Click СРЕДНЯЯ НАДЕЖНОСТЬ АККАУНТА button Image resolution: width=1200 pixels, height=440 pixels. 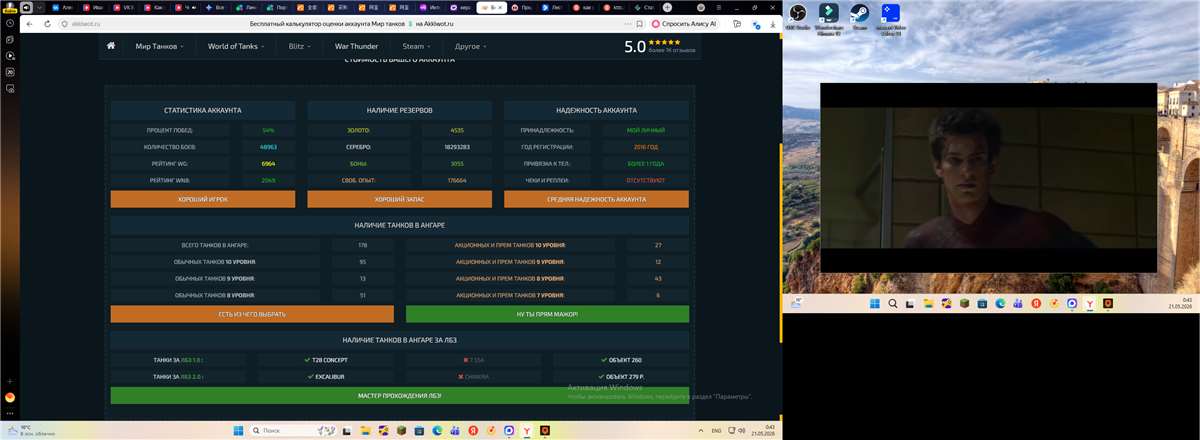pyautogui.click(x=597, y=199)
